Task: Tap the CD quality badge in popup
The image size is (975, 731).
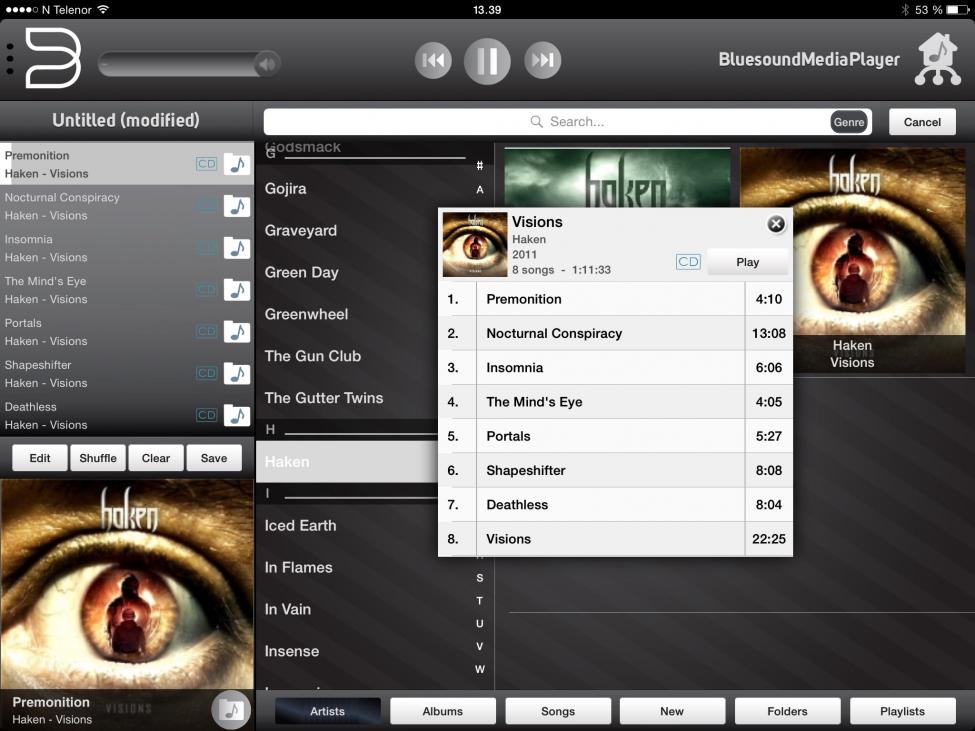Action: pyautogui.click(x=688, y=262)
